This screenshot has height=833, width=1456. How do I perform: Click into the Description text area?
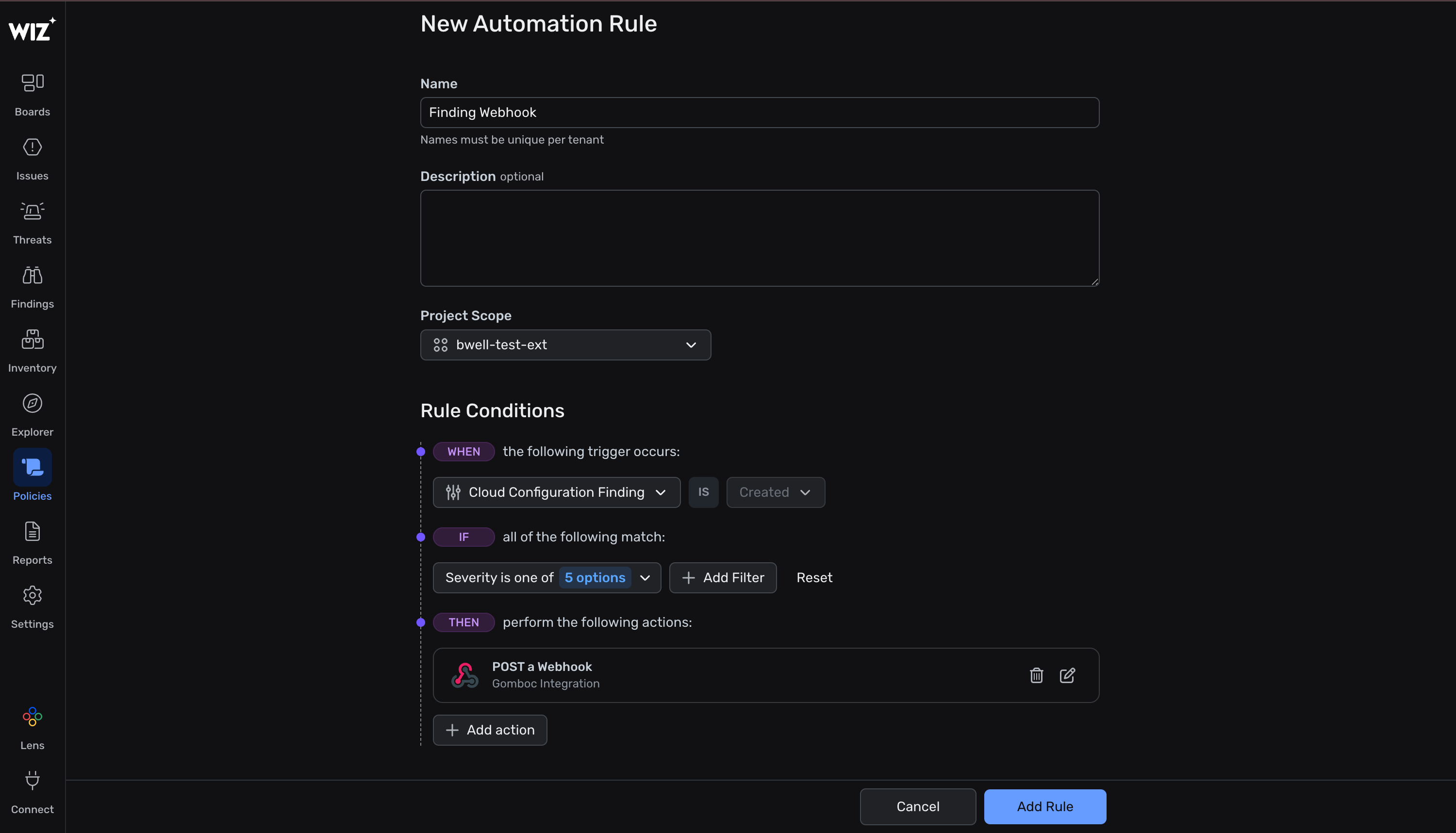point(760,238)
